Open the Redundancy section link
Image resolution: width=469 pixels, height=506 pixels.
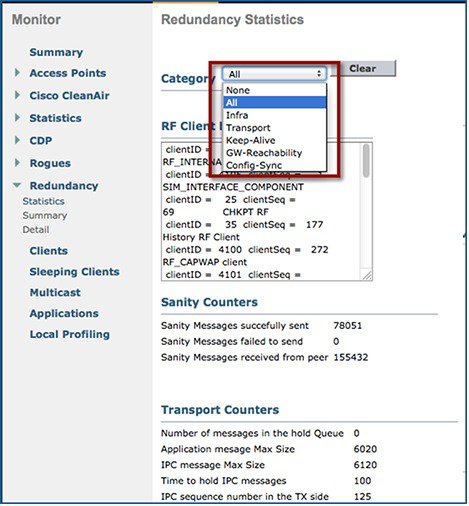click(x=64, y=186)
